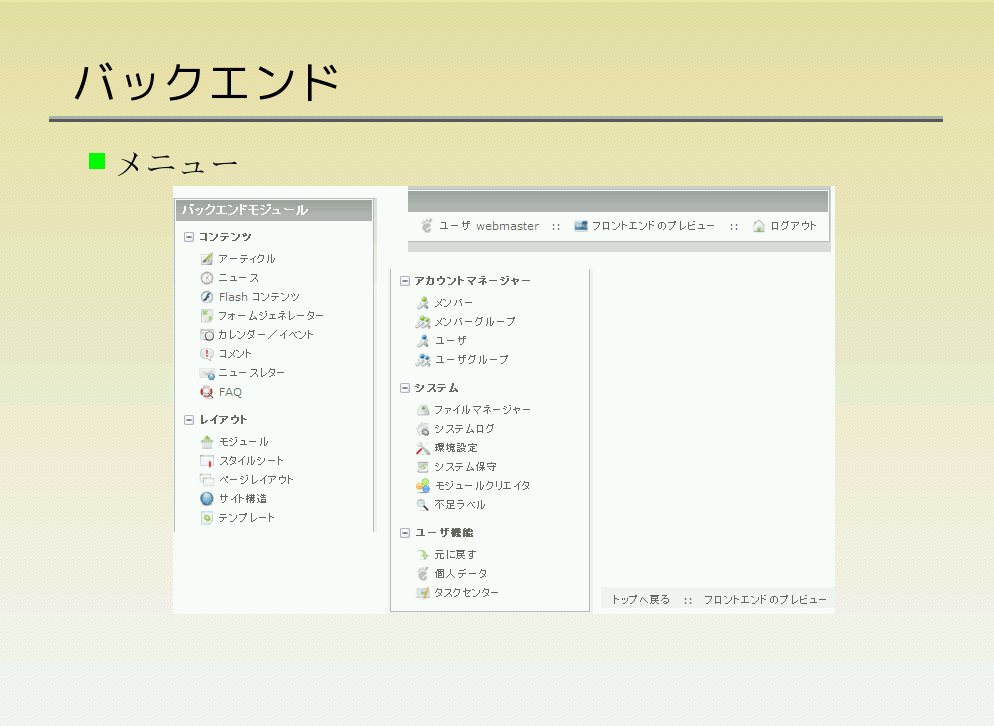Image resolution: width=994 pixels, height=726 pixels.
Task: Open メンバーグループ
Action: click(x=475, y=322)
